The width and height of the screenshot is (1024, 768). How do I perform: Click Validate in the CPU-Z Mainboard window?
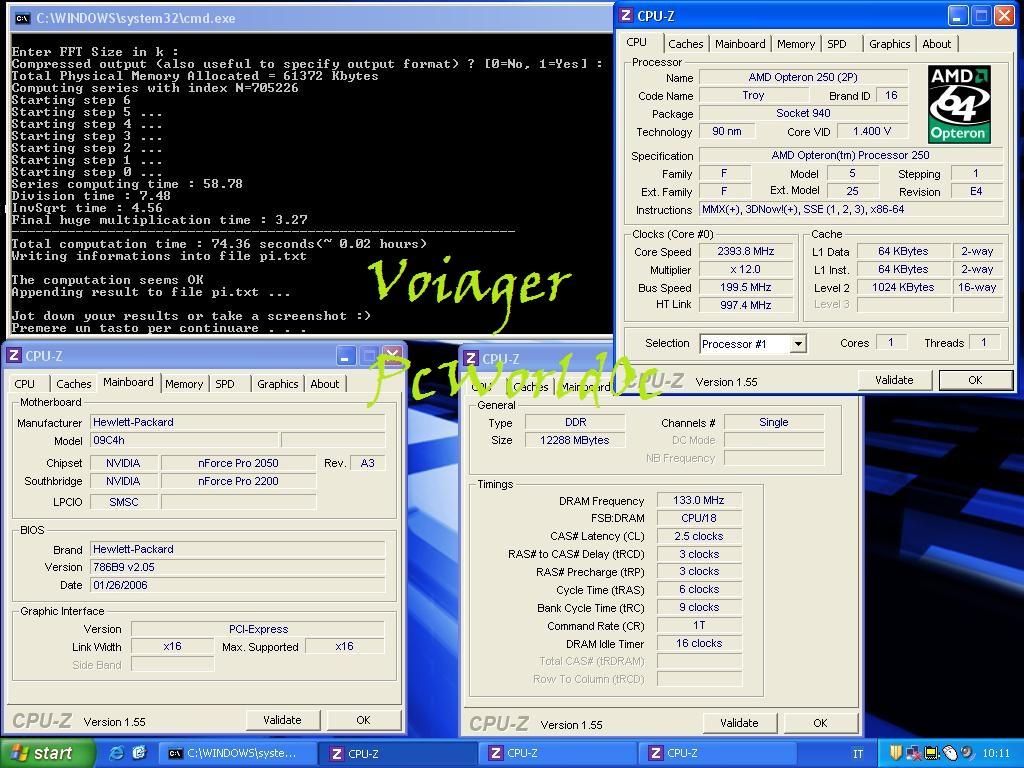(282, 720)
